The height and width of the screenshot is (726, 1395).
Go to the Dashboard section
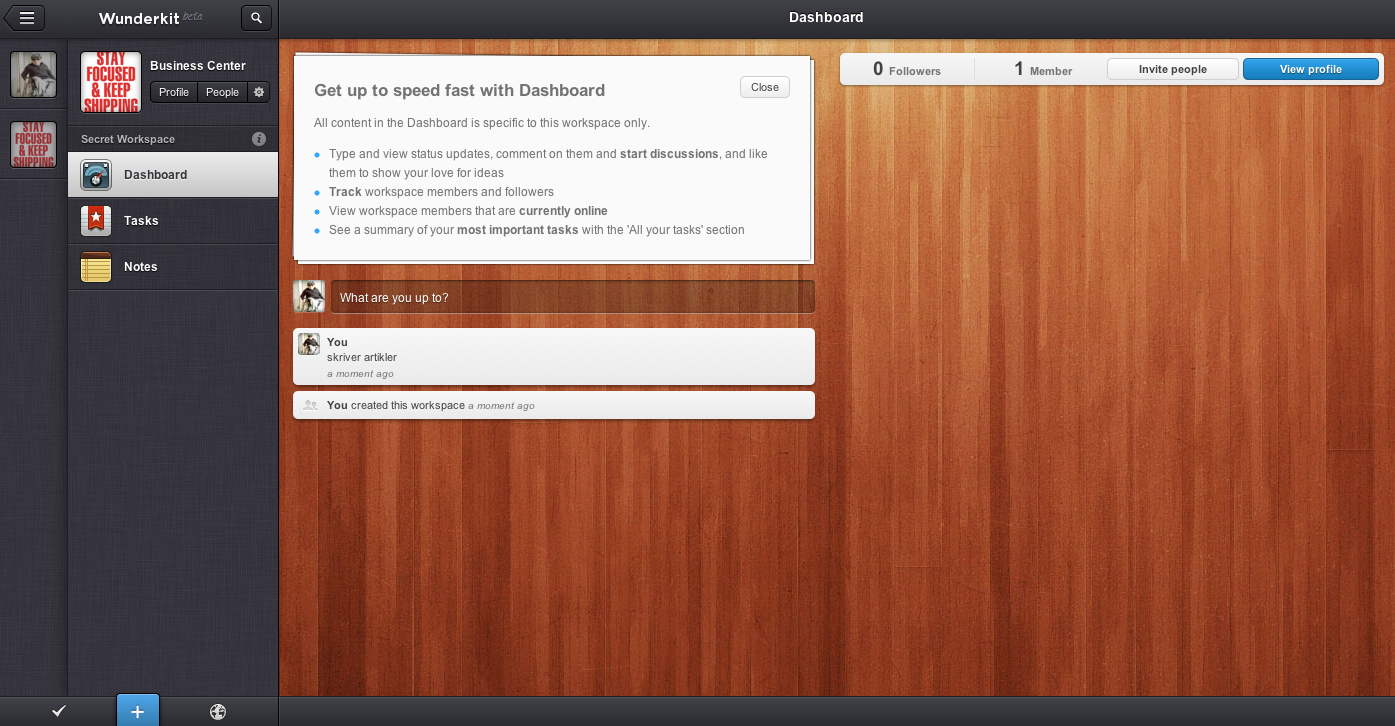[173, 175]
